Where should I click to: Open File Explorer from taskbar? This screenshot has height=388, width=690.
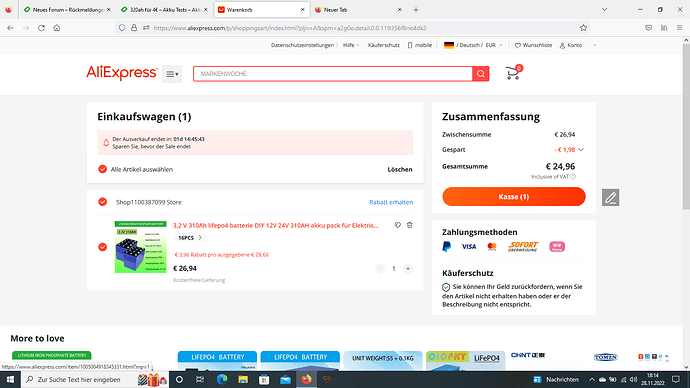pyautogui.click(x=243, y=379)
